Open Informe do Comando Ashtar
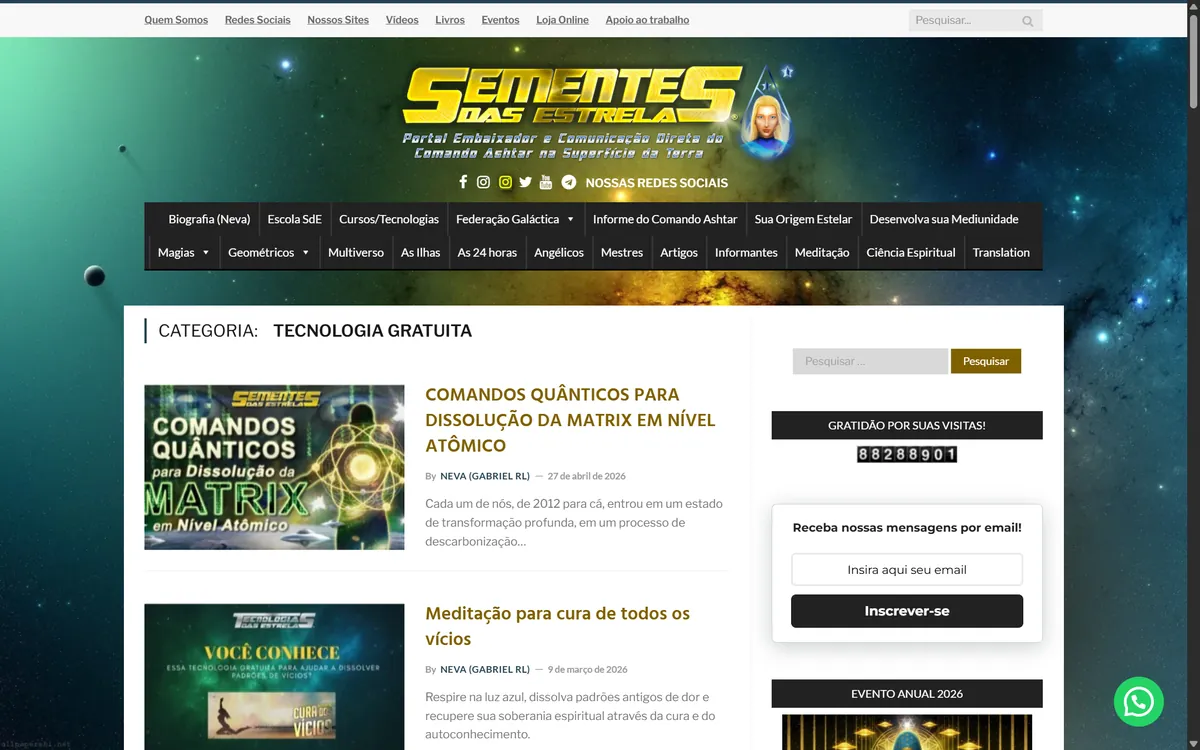The image size is (1200, 750). click(x=665, y=219)
